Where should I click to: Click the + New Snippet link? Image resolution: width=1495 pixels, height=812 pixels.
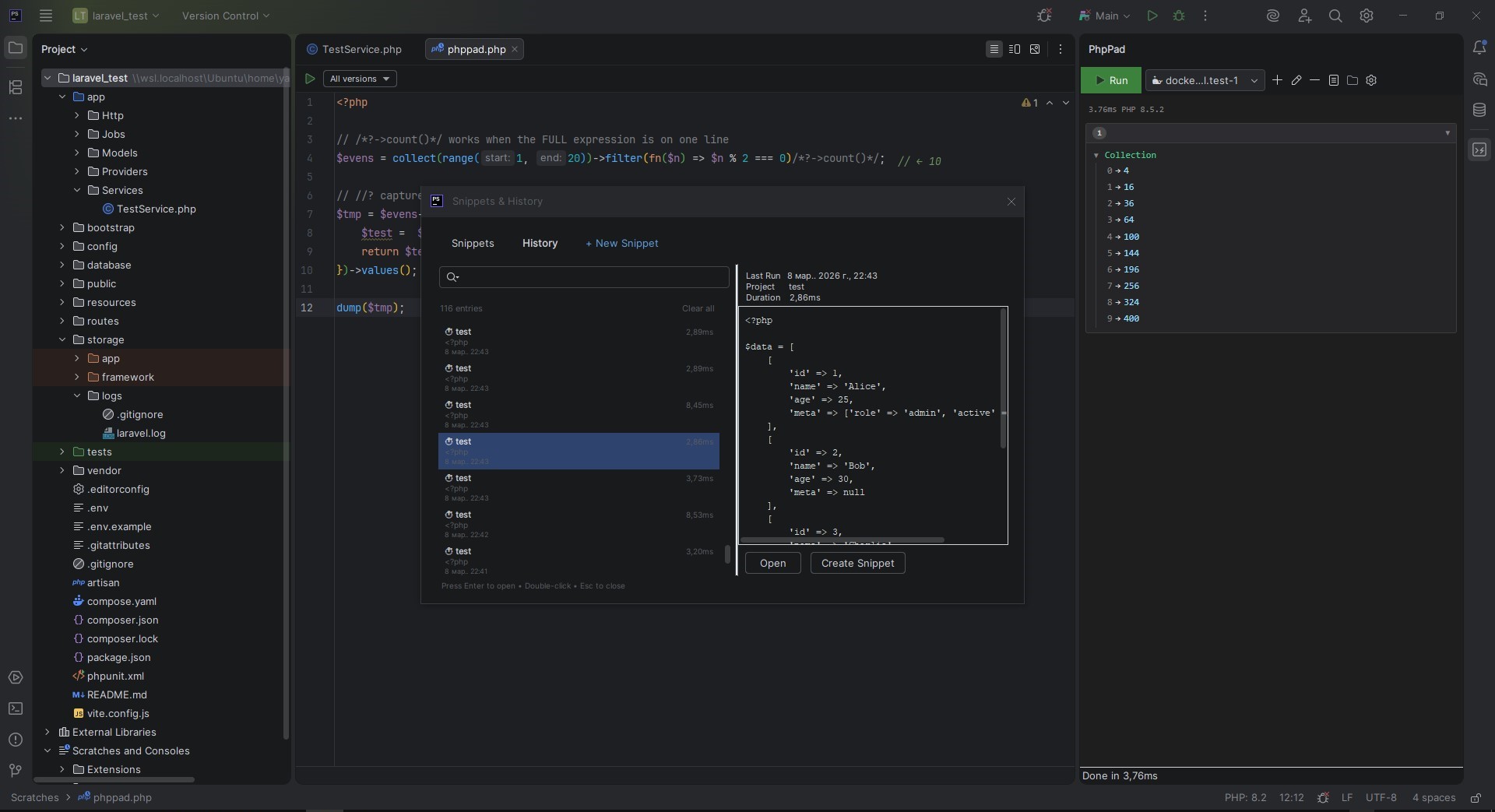621,243
